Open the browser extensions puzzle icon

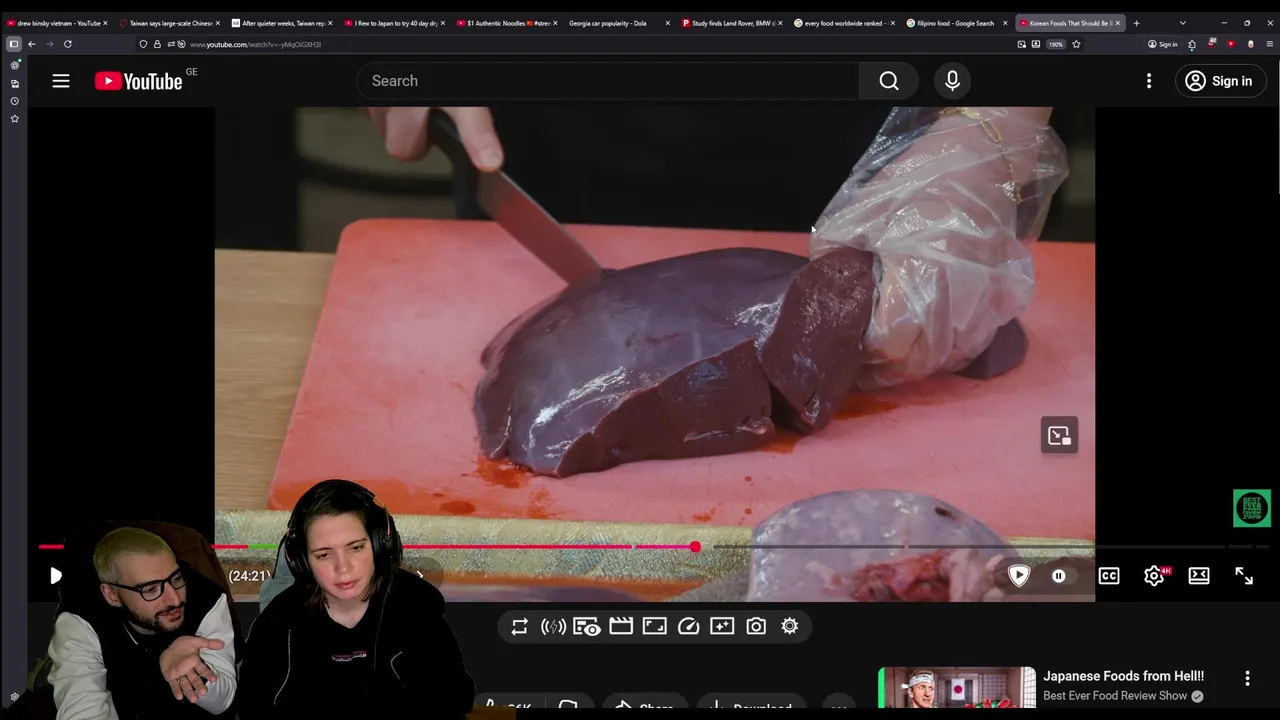1192,44
